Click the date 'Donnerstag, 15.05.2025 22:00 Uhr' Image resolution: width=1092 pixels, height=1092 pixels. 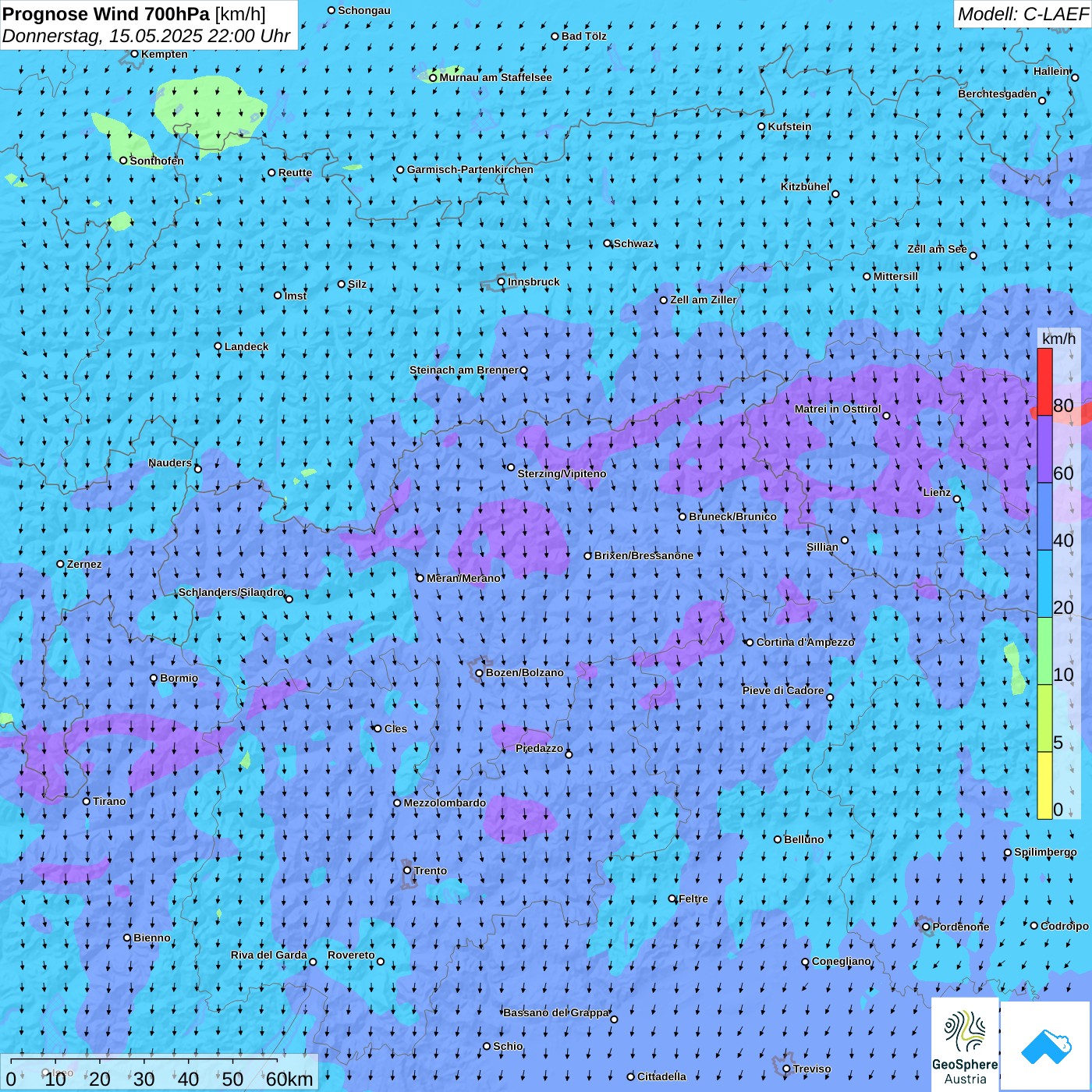point(146,36)
